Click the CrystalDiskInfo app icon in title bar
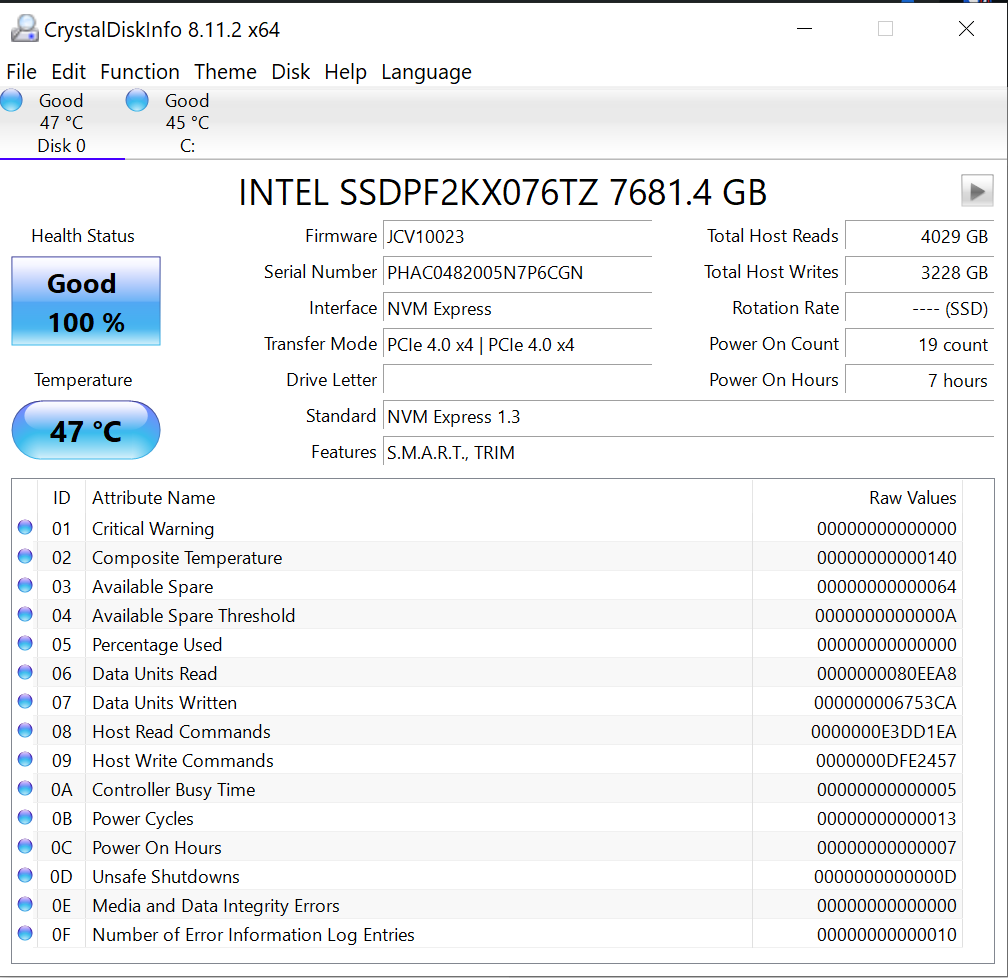1008x978 pixels. [24, 29]
